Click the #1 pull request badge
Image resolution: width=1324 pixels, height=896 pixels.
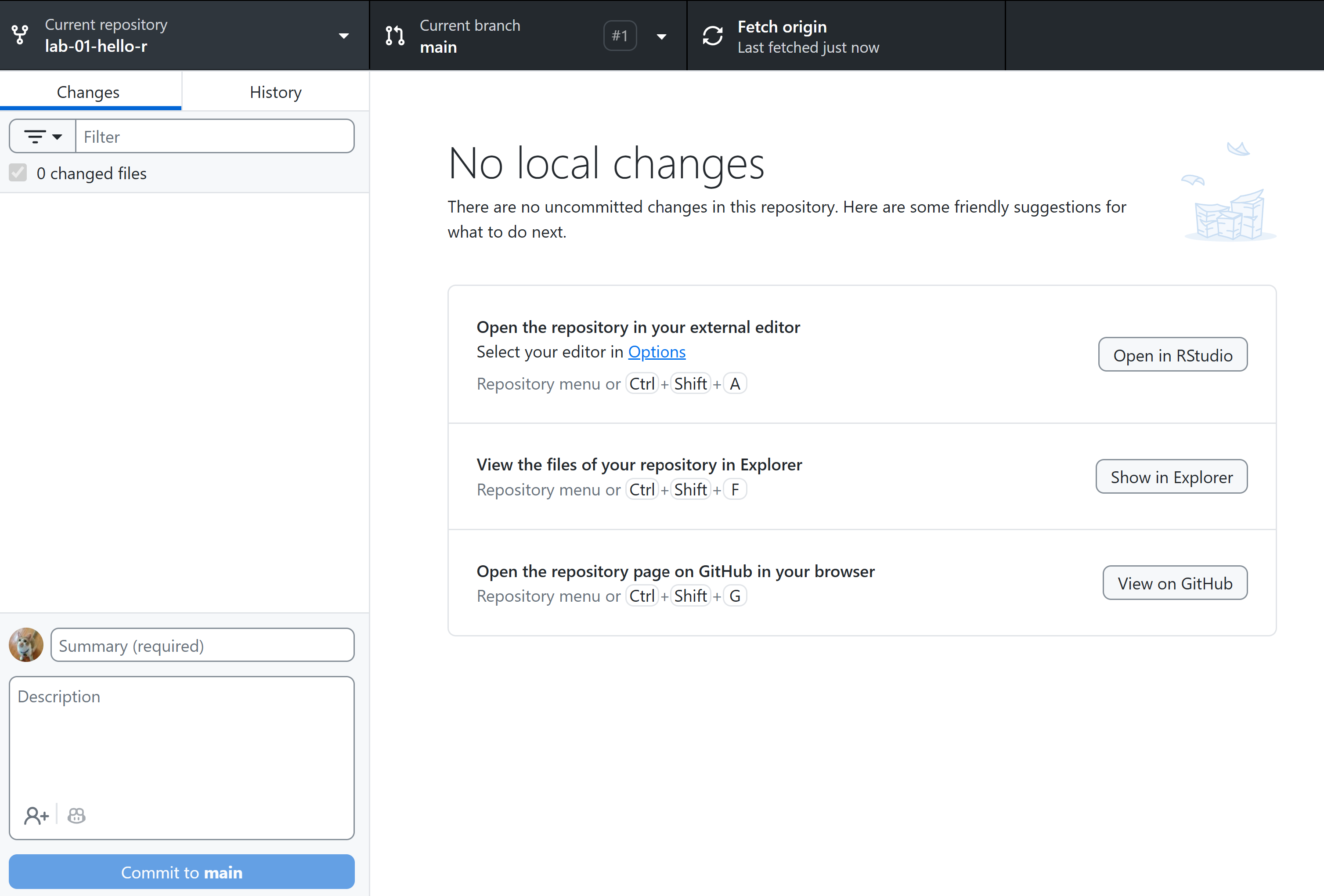(620, 36)
